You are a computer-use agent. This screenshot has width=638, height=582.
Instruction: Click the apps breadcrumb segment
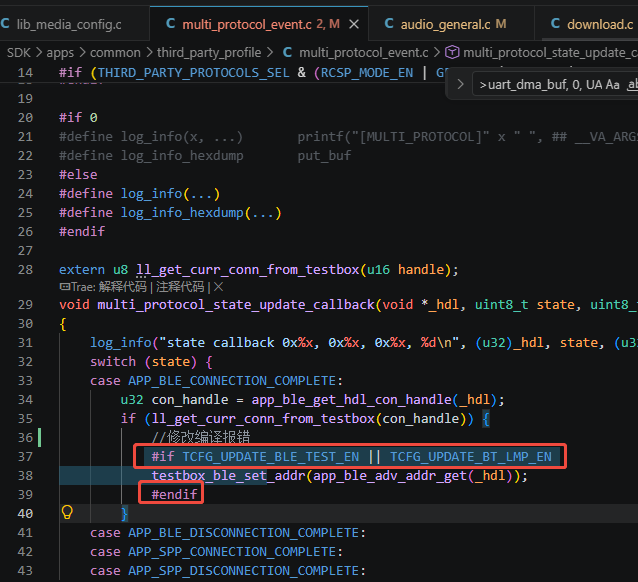(x=60, y=53)
